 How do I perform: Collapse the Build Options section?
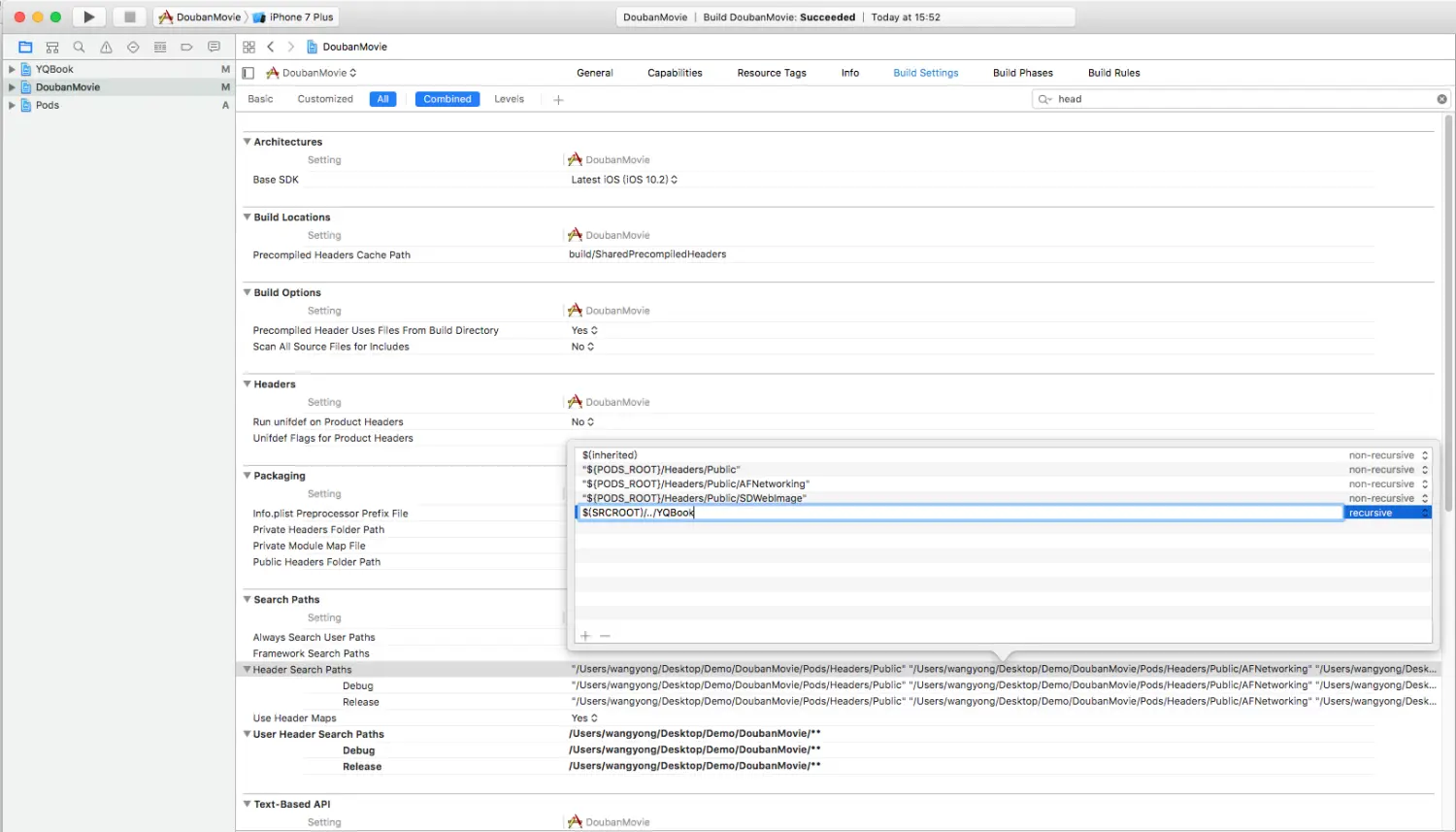pyautogui.click(x=247, y=292)
